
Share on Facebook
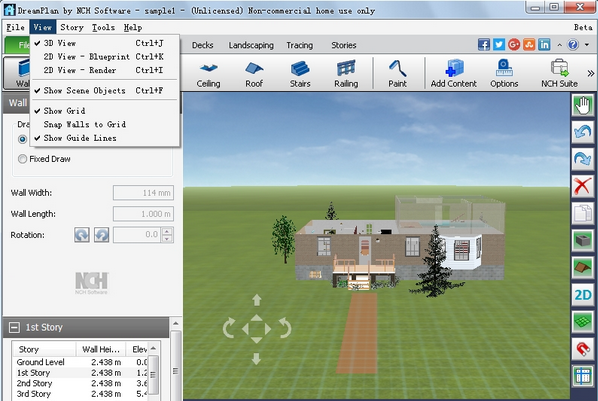point(484,45)
